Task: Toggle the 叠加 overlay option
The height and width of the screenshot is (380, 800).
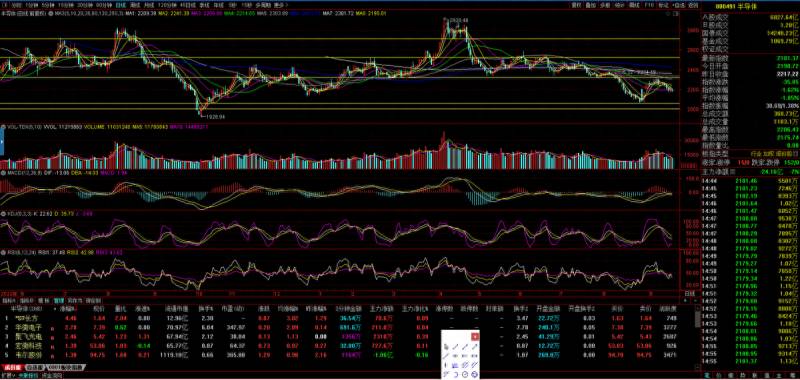Action: pos(591,6)
